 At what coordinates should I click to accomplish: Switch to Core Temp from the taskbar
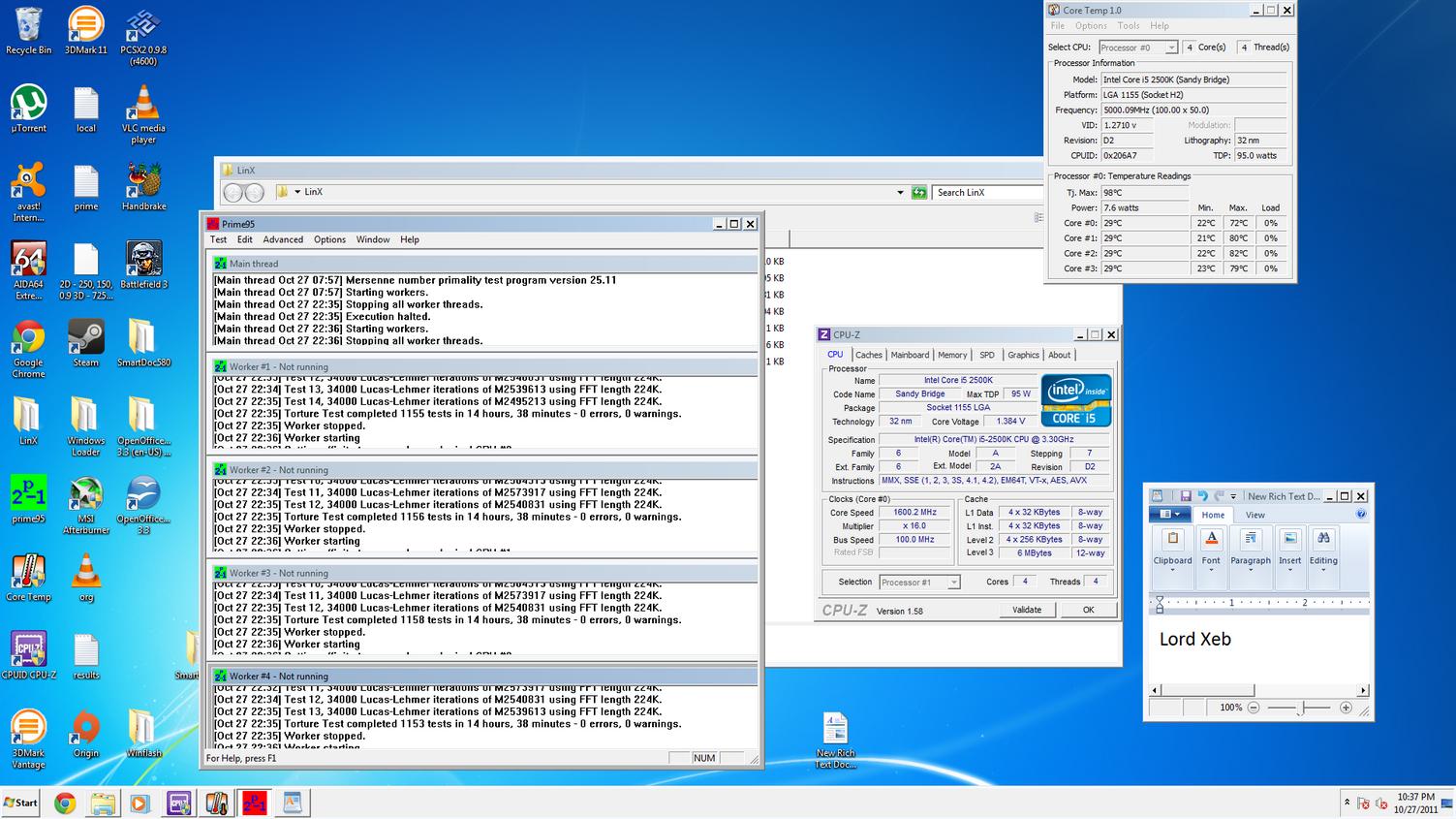(216, 803)
